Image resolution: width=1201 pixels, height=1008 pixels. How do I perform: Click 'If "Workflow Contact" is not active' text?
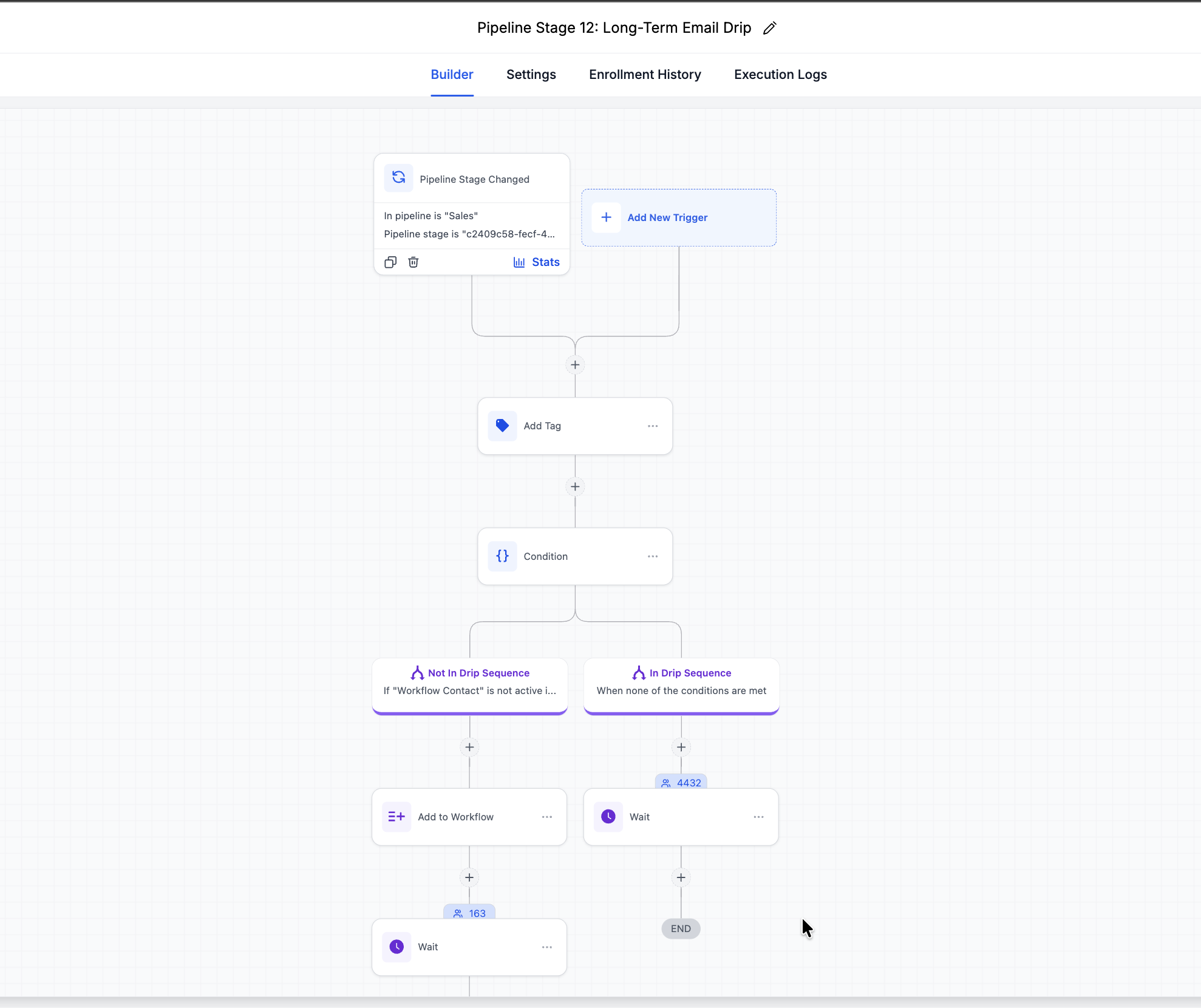click(x=470, y=690)
